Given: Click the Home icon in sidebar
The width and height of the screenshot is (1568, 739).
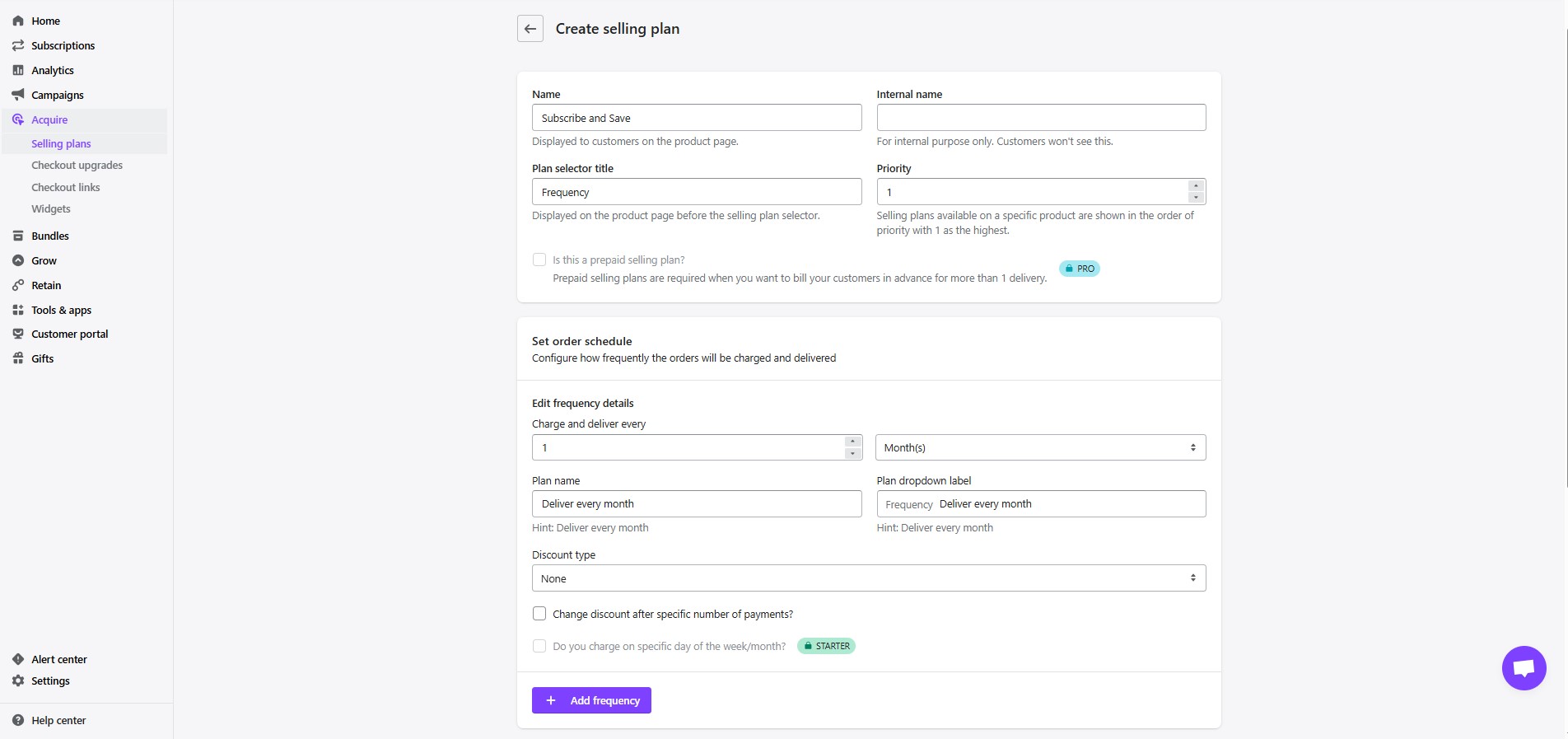Looking at the screenshot, I should click(x=18, y=21).
